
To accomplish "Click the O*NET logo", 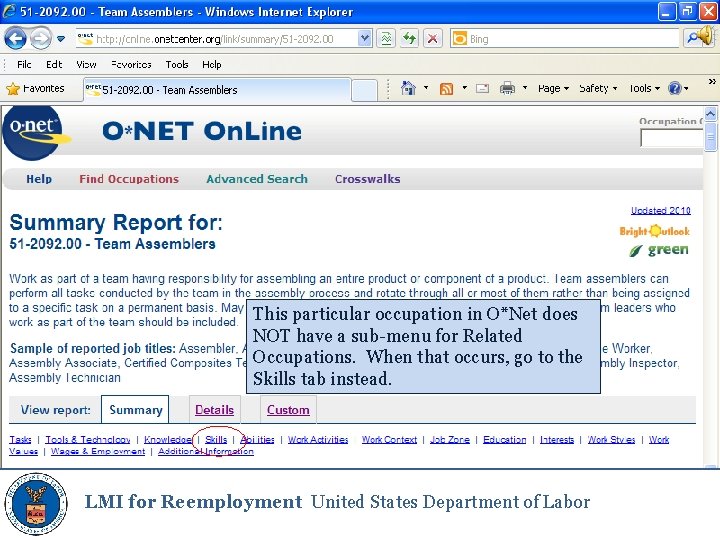I will (x=36, y=132).
